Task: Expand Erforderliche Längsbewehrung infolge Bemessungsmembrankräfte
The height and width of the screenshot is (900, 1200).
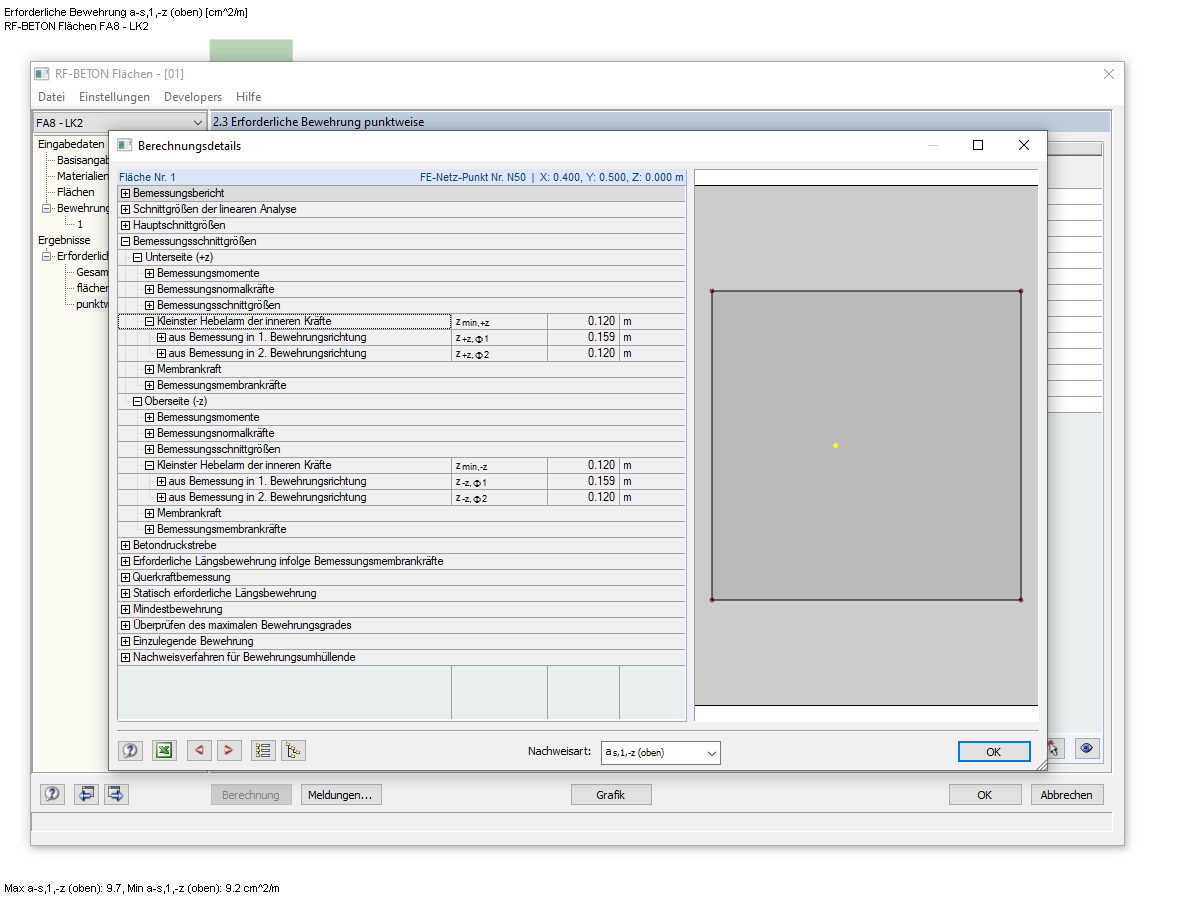Action: (x=125, y=561)
